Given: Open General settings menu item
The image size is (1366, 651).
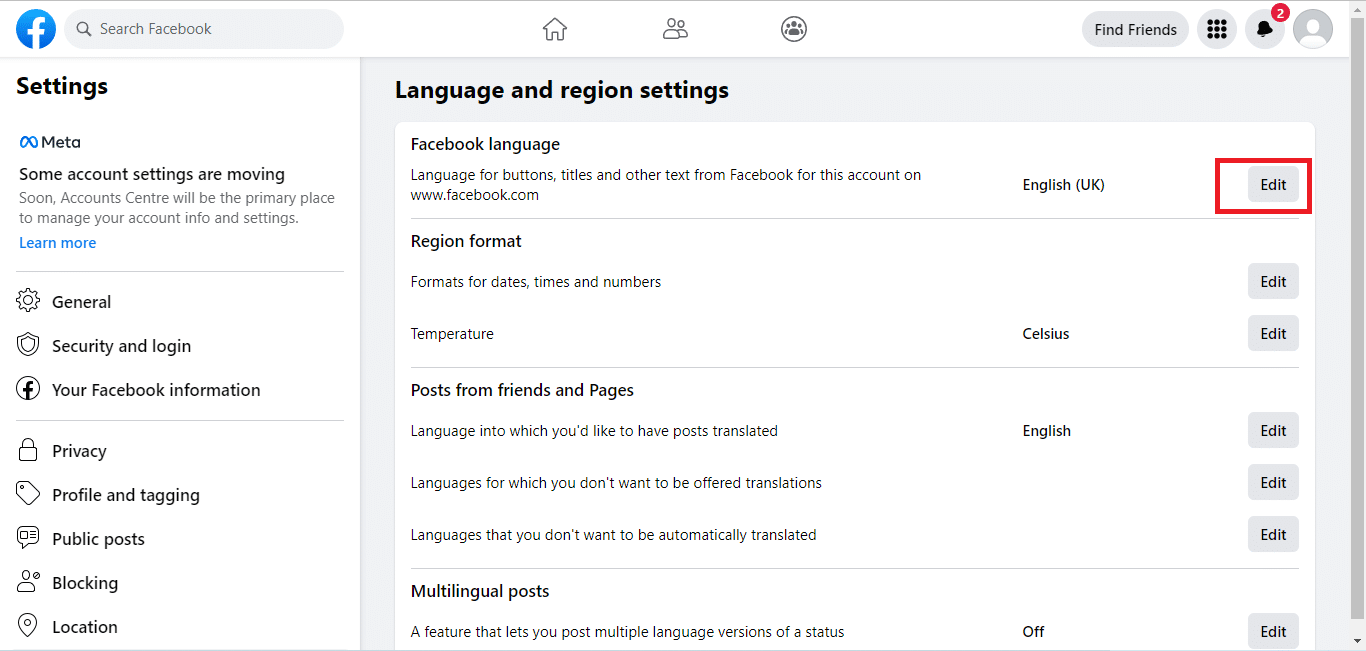Looking at the screenshot, I should tap(180, 302).
